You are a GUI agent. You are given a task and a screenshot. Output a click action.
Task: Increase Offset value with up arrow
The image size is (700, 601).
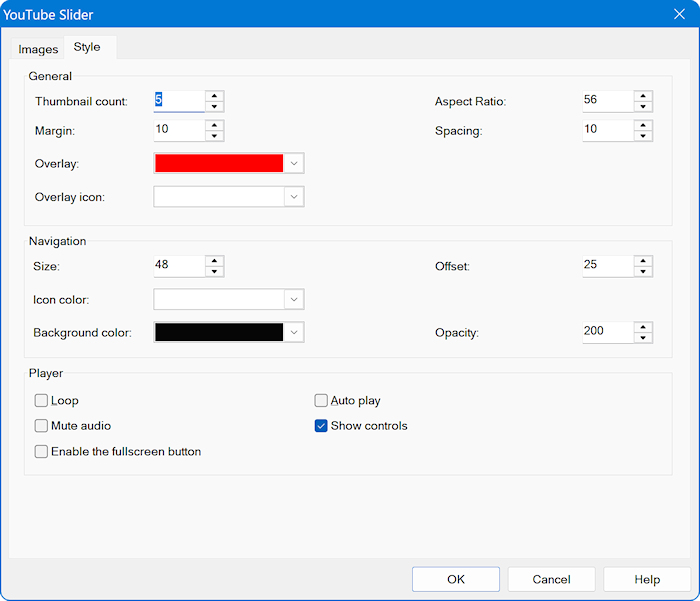click(643, 261)
